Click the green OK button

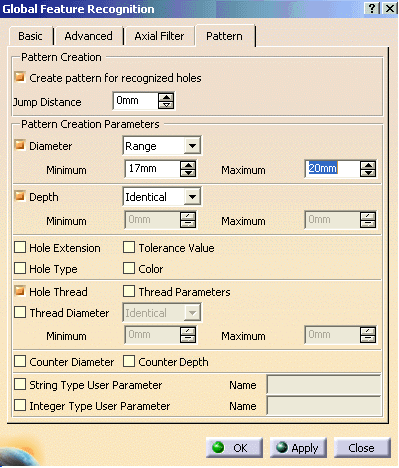coord(234,448)
